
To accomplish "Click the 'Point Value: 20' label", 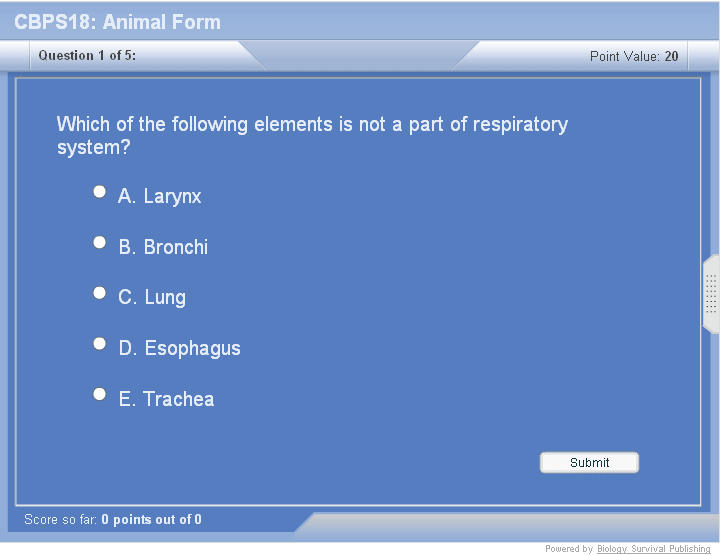I will pyautogui.click(x=634, y=56).
